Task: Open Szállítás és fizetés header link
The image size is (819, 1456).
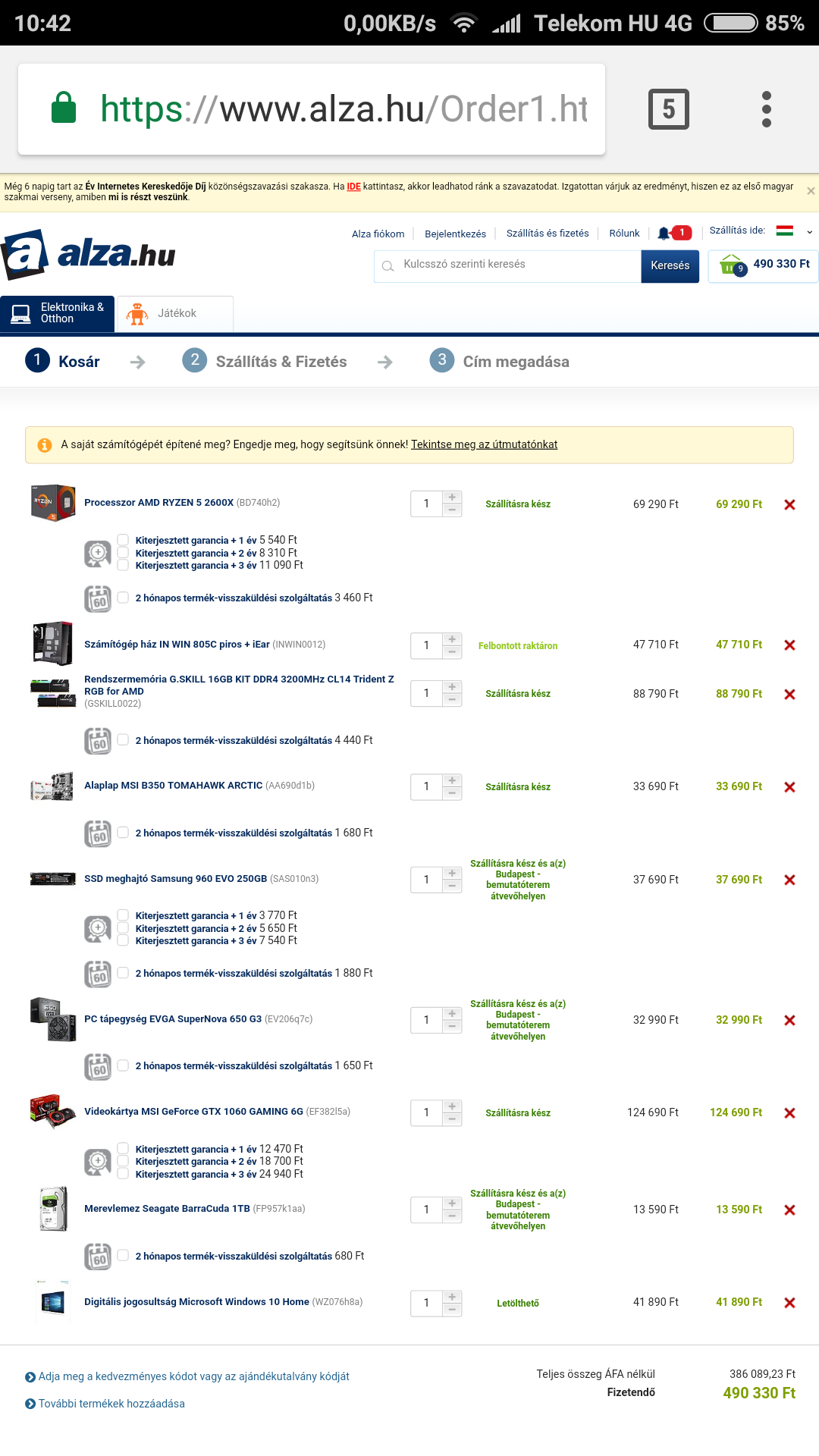Action: point(548,234)
